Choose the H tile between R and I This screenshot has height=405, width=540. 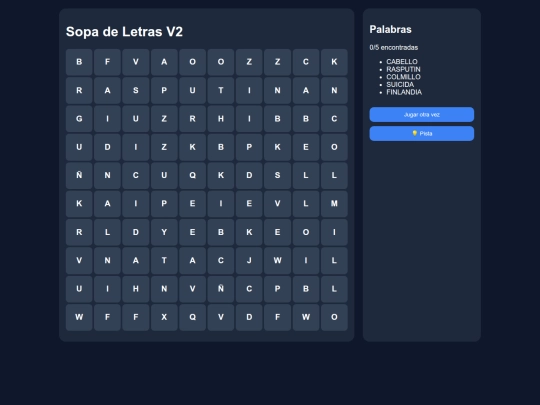click(221, 119)
